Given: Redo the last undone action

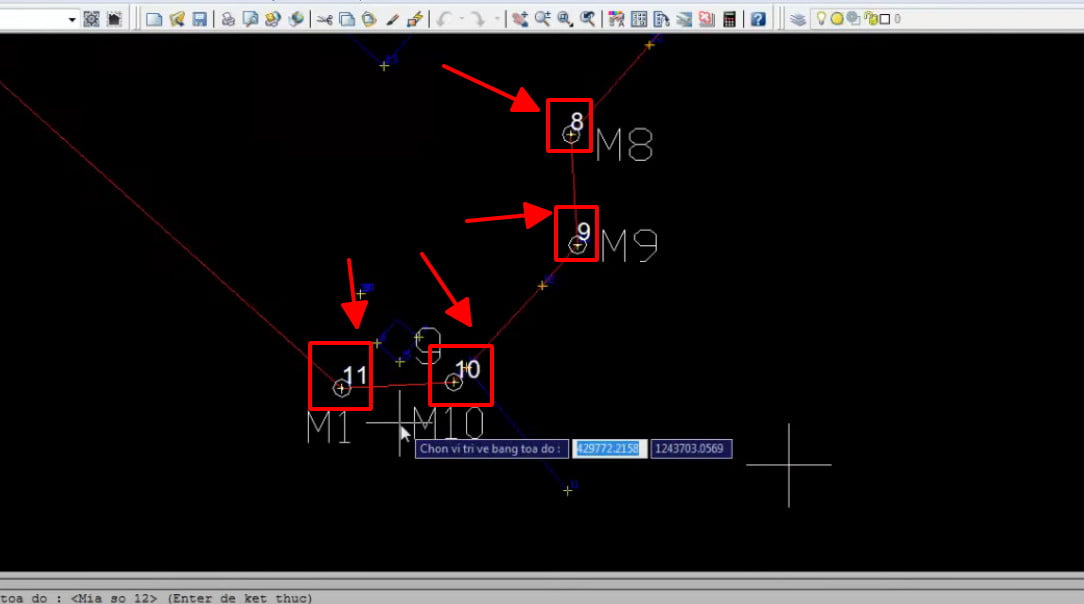Looking at the screenshot, I should click(x=478, y=19).
